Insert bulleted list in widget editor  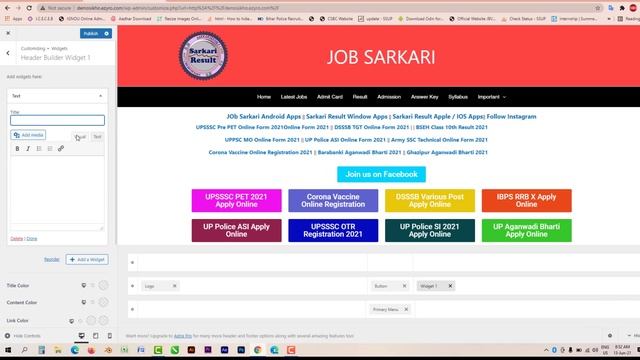[x=39, y=149]
